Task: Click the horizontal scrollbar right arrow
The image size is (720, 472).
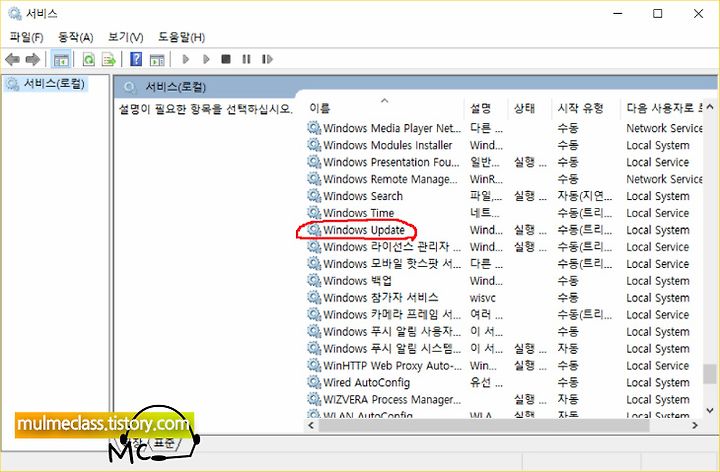Action: pyautogui.click(x=695, y=426)
